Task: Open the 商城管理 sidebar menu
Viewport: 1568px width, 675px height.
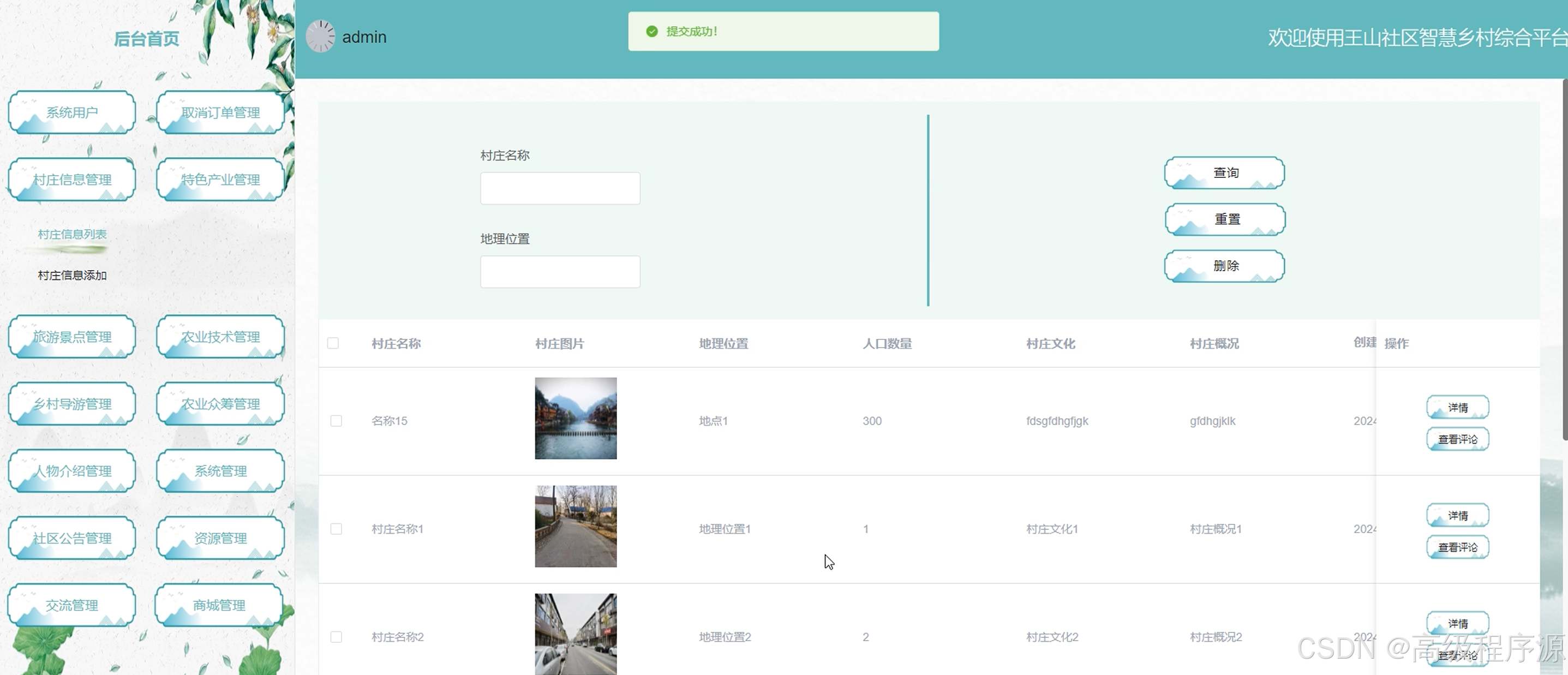Action: coord(219,605)
